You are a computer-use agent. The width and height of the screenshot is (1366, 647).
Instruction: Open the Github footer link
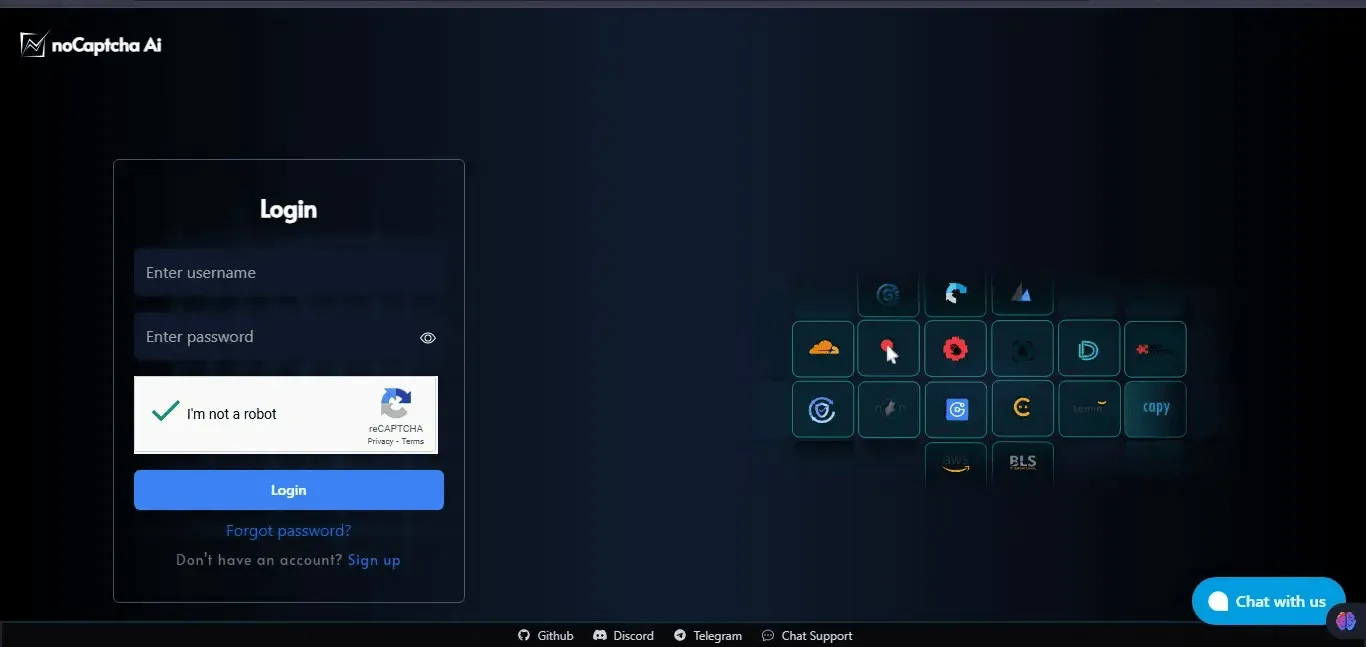546,636
